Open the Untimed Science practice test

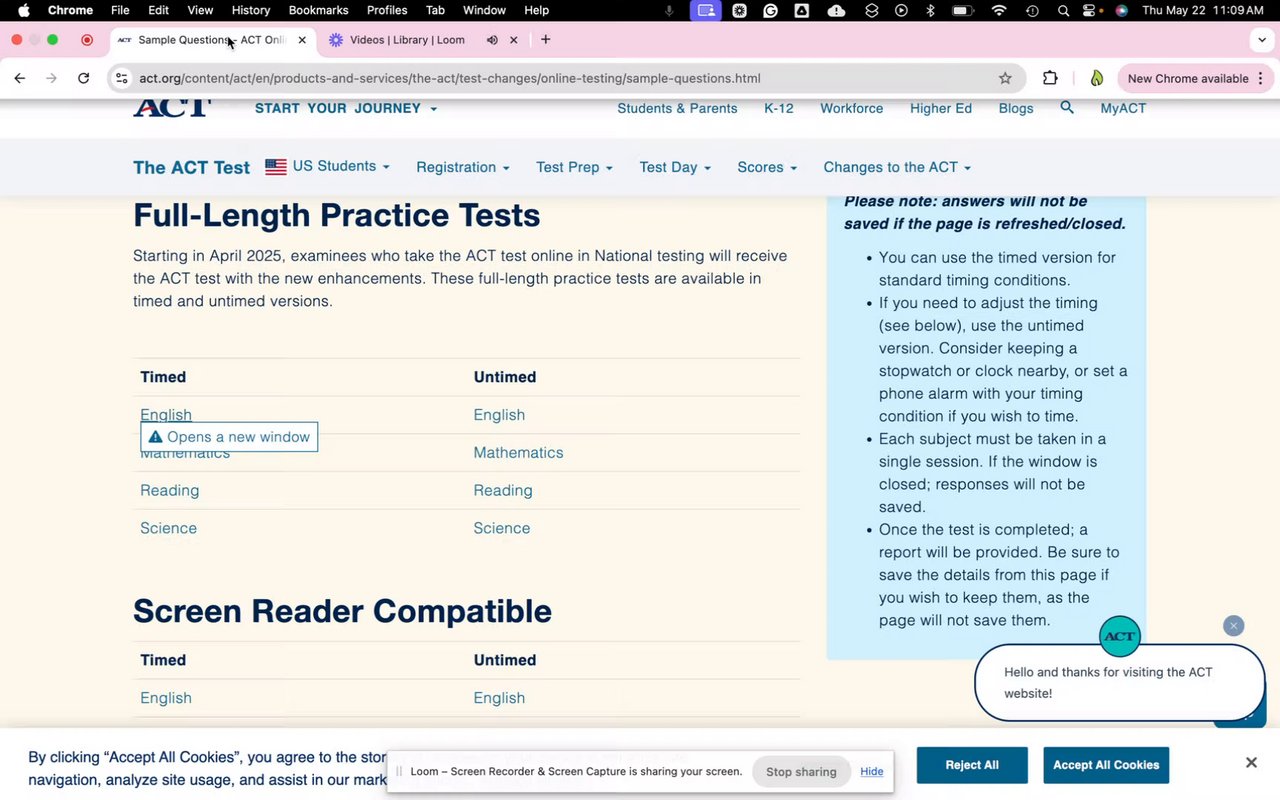click(502, 529)
